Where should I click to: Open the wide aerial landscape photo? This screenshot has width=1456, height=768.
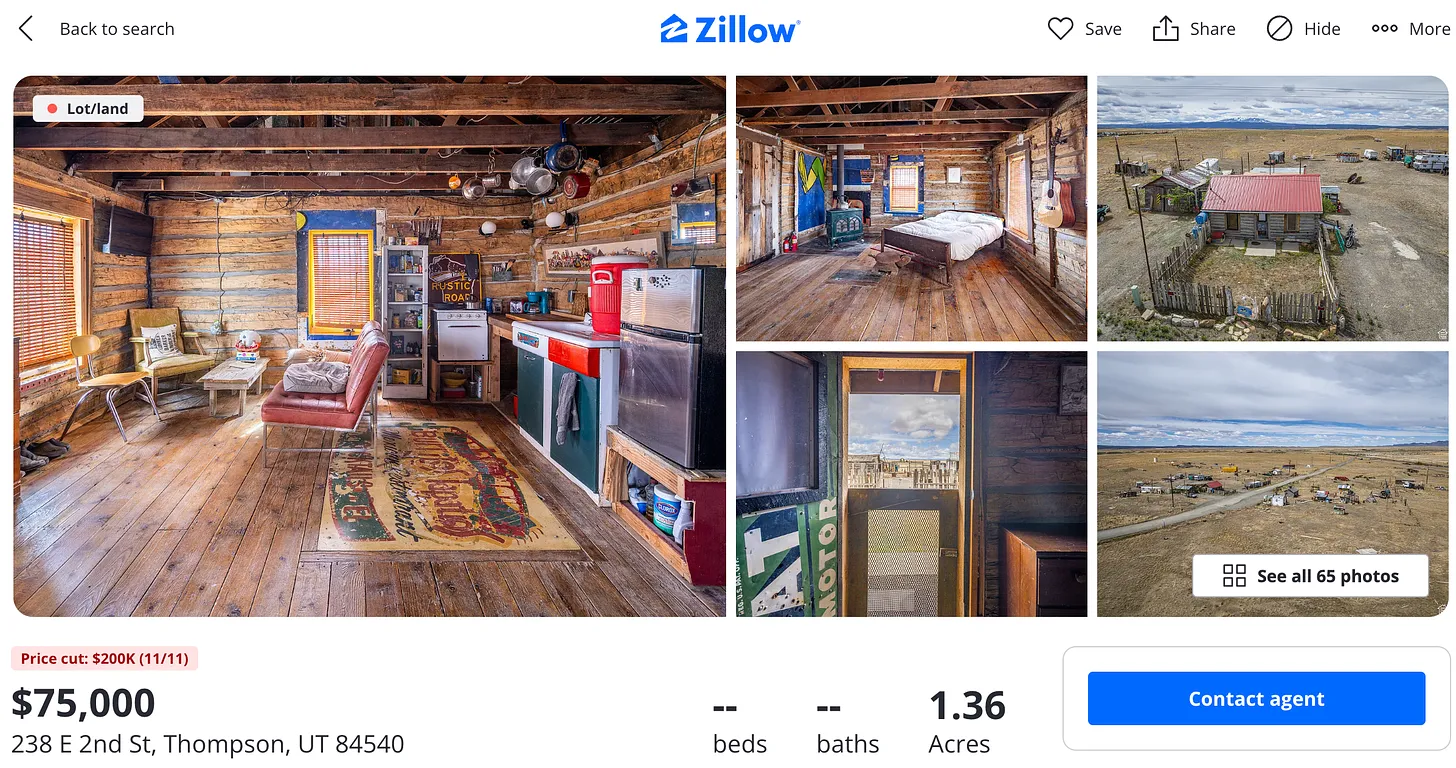(1272, 484)
